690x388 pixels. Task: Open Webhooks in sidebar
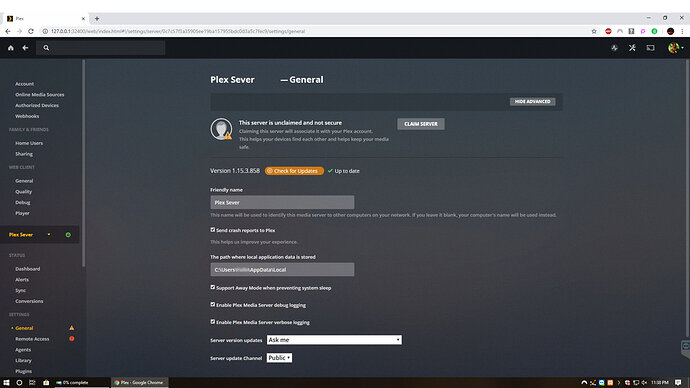(x=27, y=116)
